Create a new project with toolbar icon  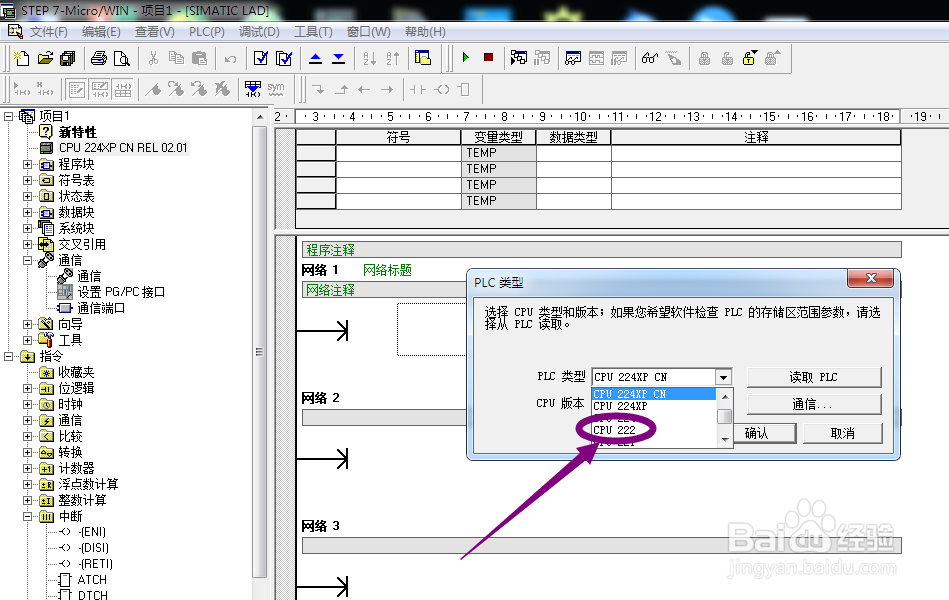pyautogui.click(x=22, y=58)
